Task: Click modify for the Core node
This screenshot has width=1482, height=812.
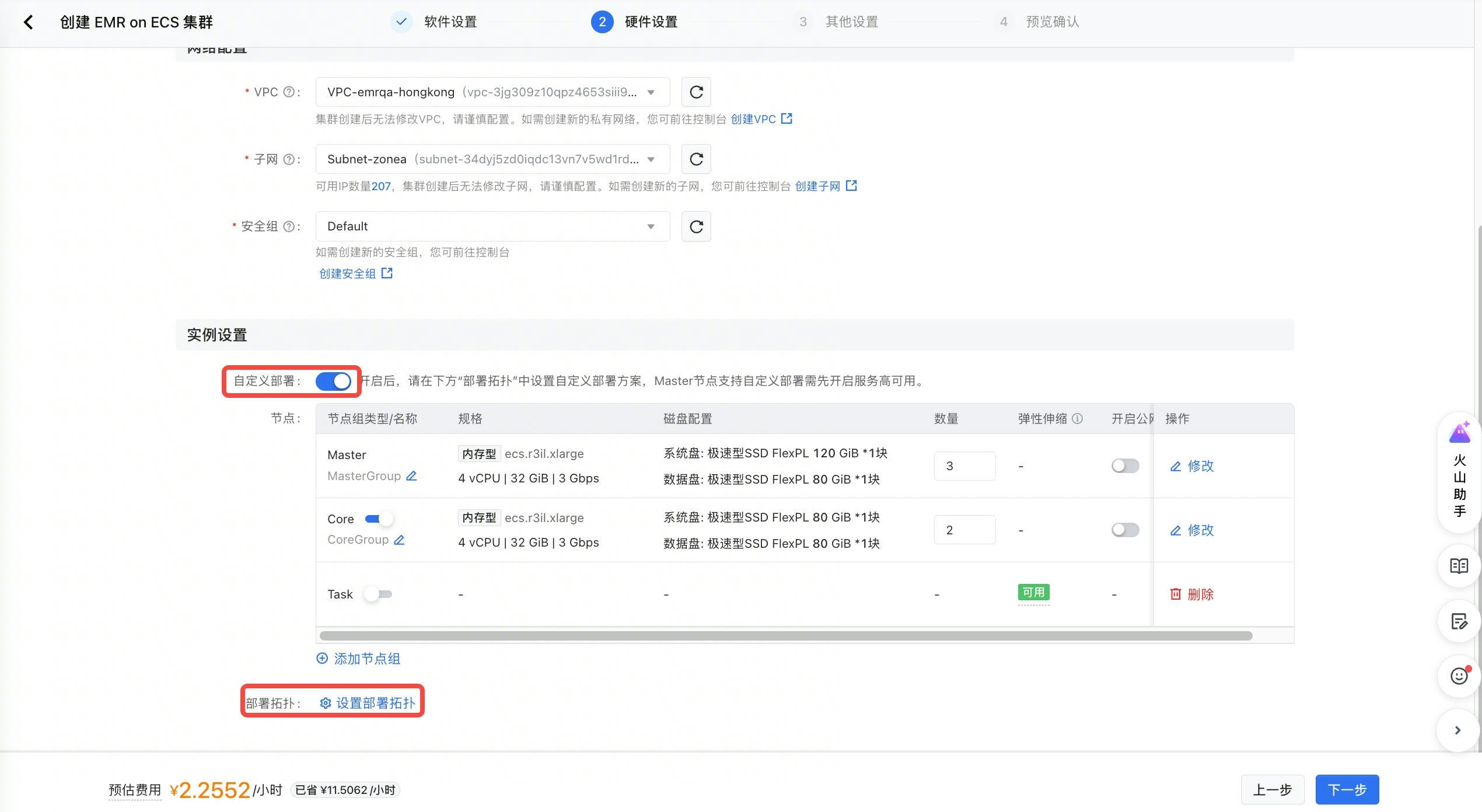Action: click(1192, 530)
